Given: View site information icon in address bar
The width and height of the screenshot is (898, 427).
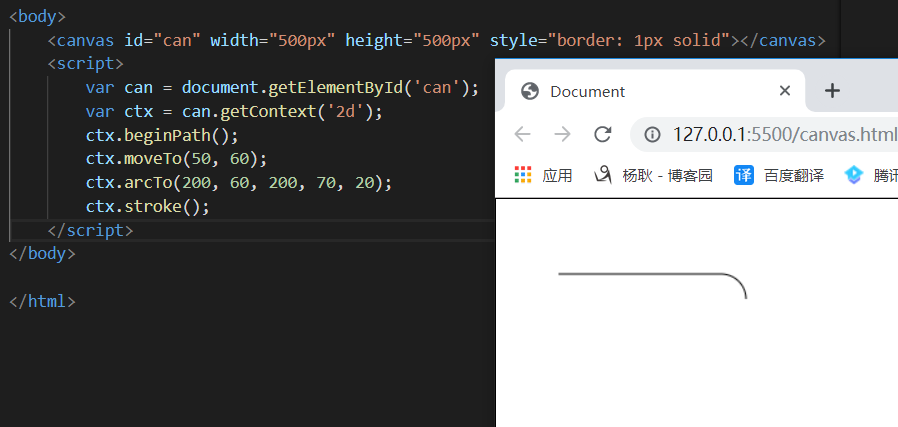Looking at the screenshot, I should (x=652, y=135).
